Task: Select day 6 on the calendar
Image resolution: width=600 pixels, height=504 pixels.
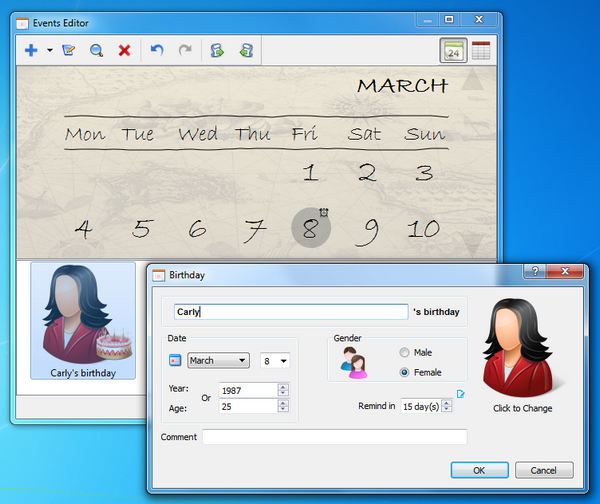Action: [x=197, y=228]
